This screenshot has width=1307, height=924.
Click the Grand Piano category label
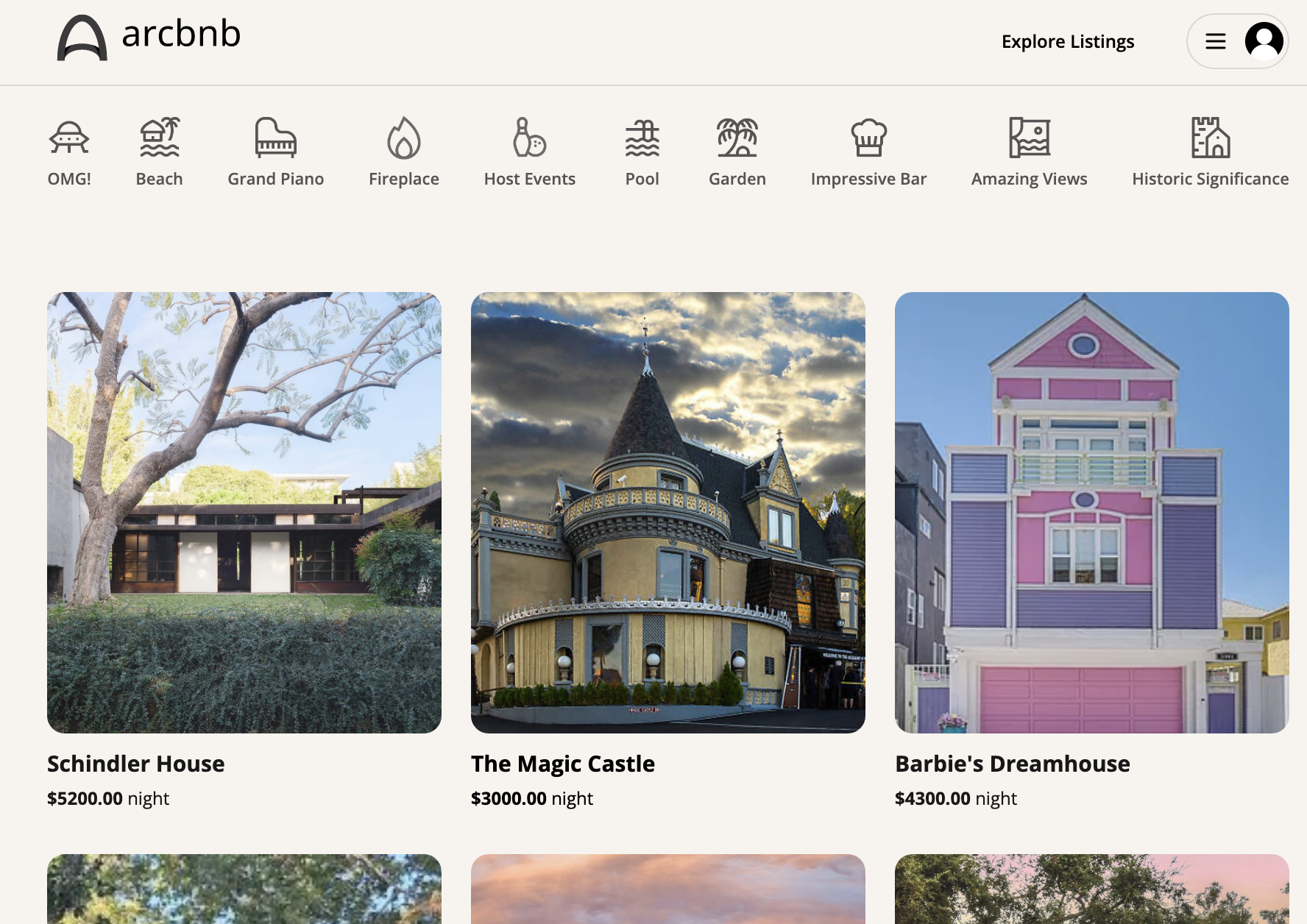[276, 179]
